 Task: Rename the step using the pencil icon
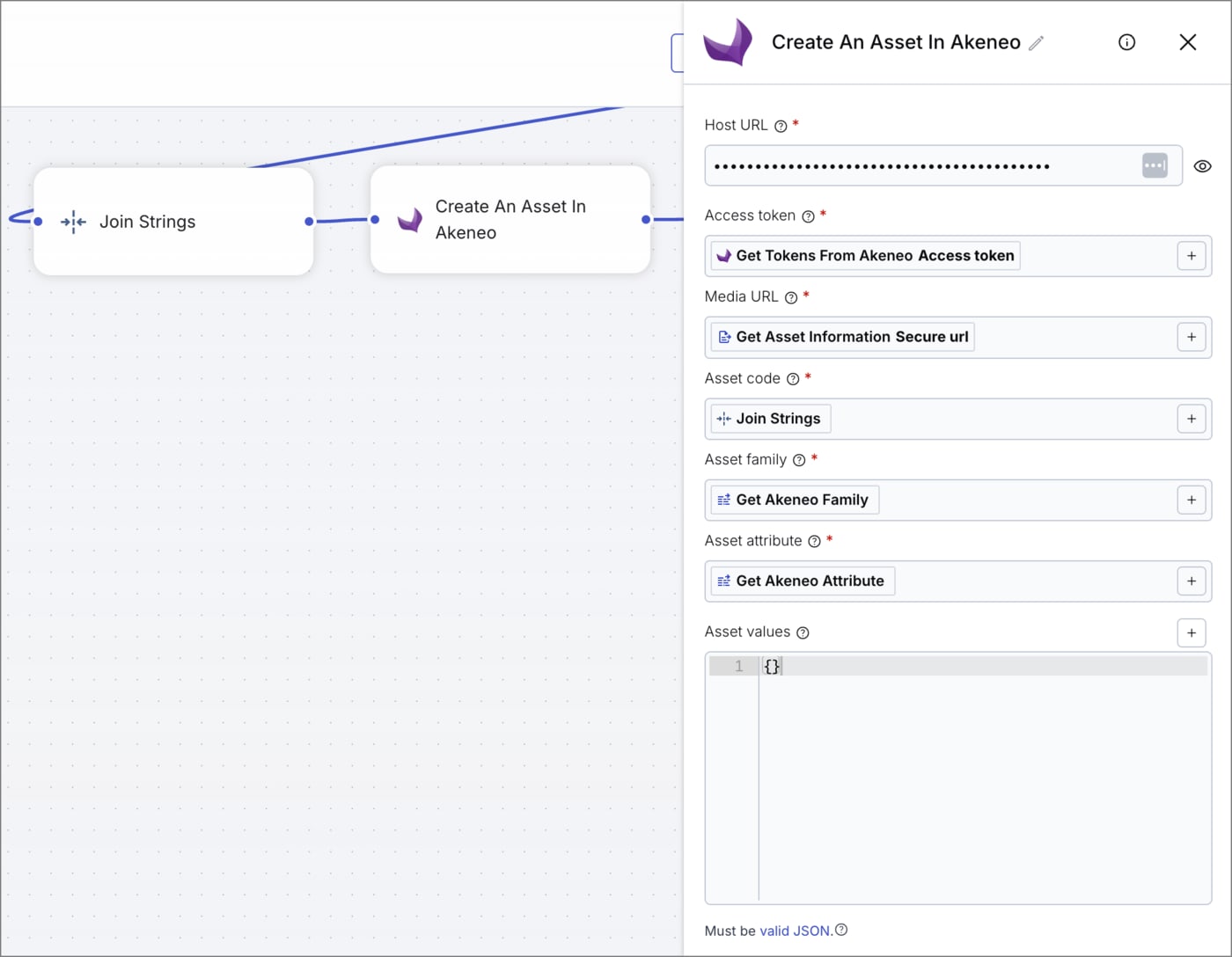(1037, 42)
